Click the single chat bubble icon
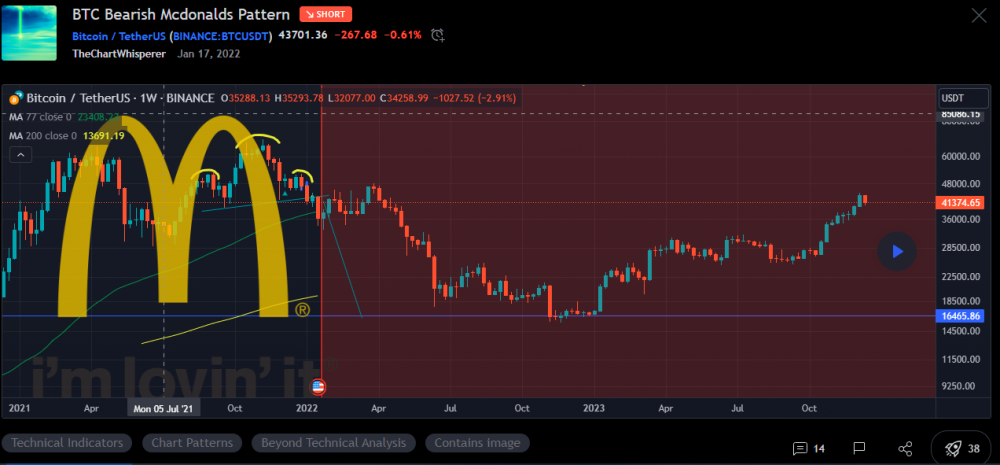Image resolution: width=1000 pixels, height=465 pixels. coord(859,448)
